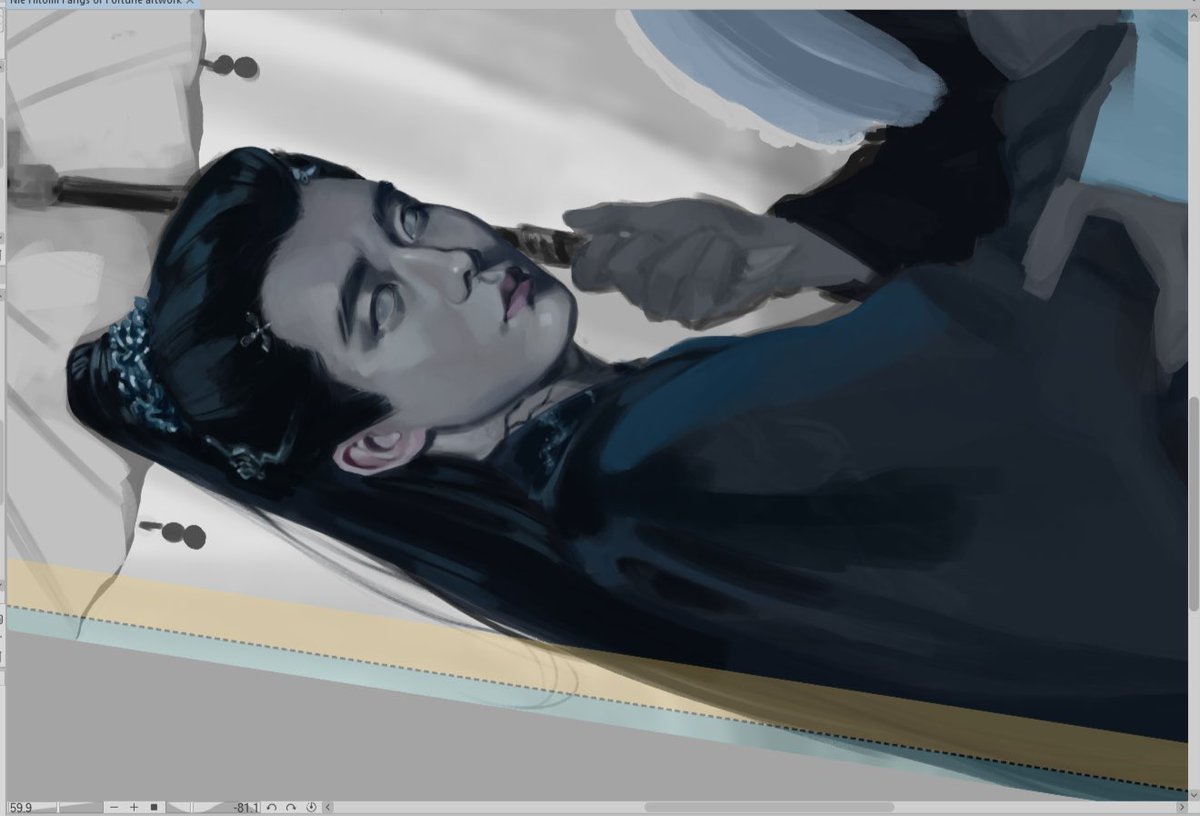1200x816 pixels.
Task: Click the fit-to-screen square button
Action: pyautogui.click(x=154, y=807)
